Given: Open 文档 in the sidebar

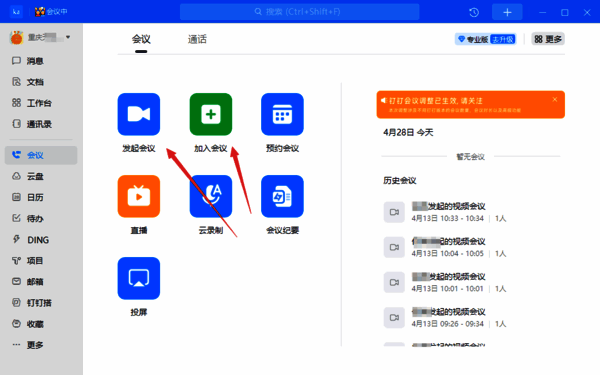Looking at the screenshot, I should click(41, 82).
